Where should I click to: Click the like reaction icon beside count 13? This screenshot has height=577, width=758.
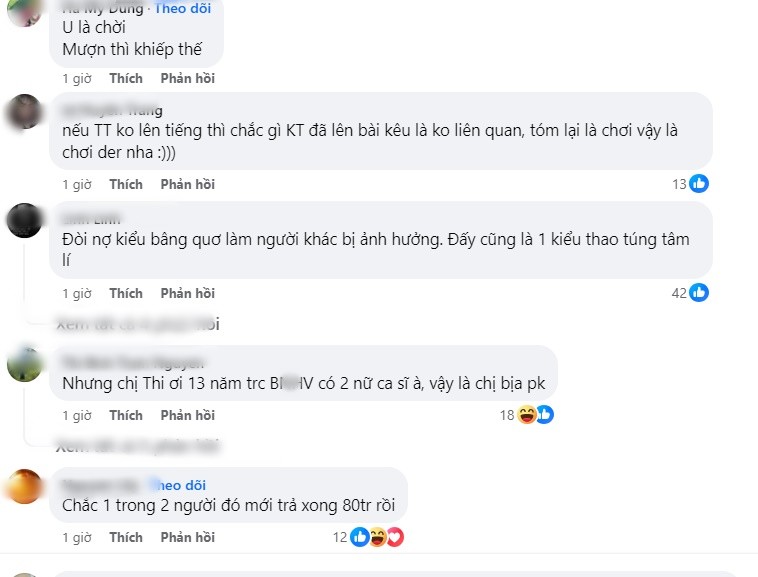click(699, 184)
